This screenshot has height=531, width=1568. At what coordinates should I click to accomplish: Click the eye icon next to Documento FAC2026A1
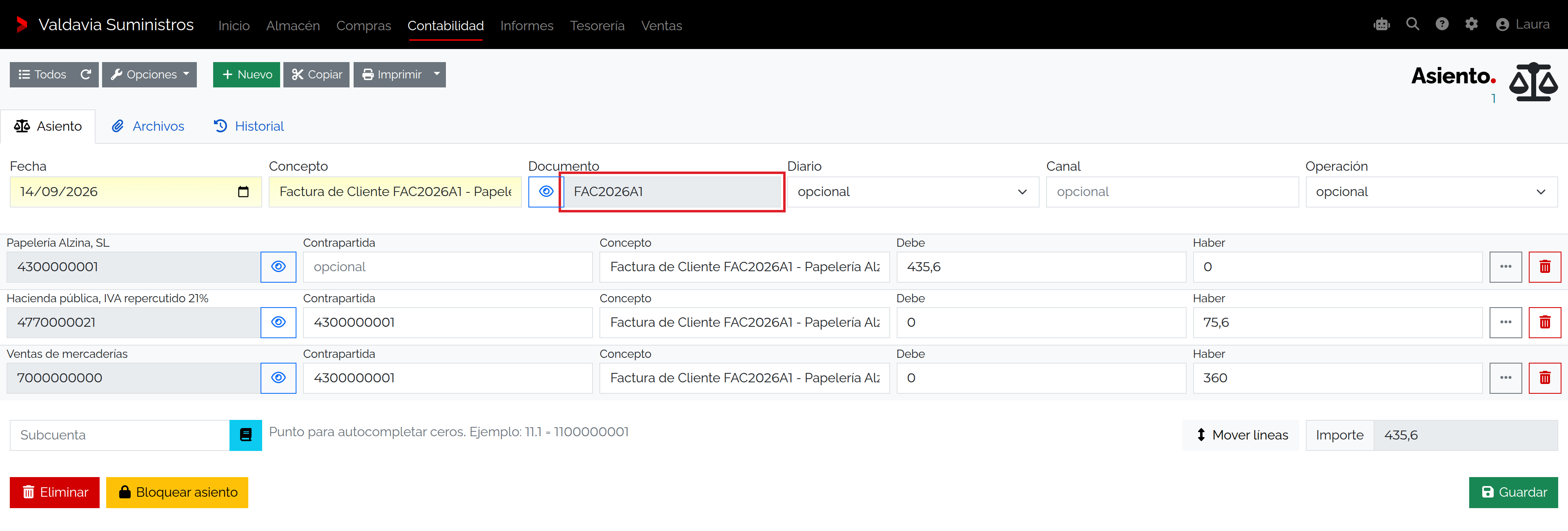coord(546,192)
